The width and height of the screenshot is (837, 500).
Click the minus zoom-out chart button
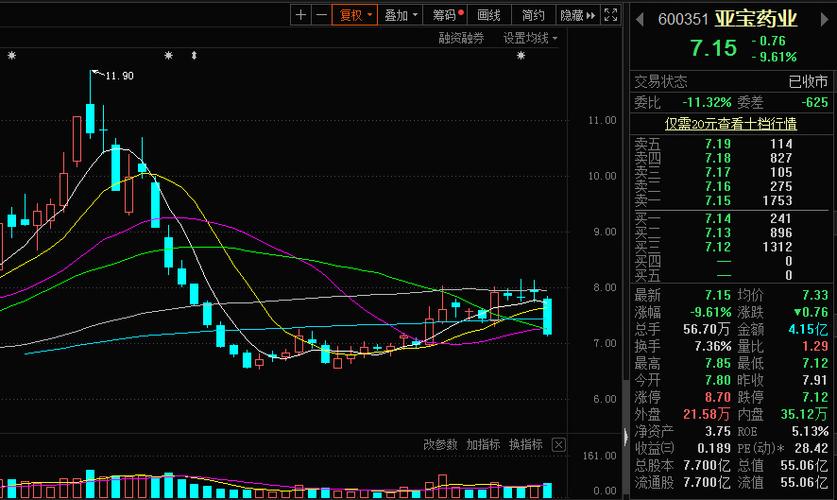tap(320, 15)
